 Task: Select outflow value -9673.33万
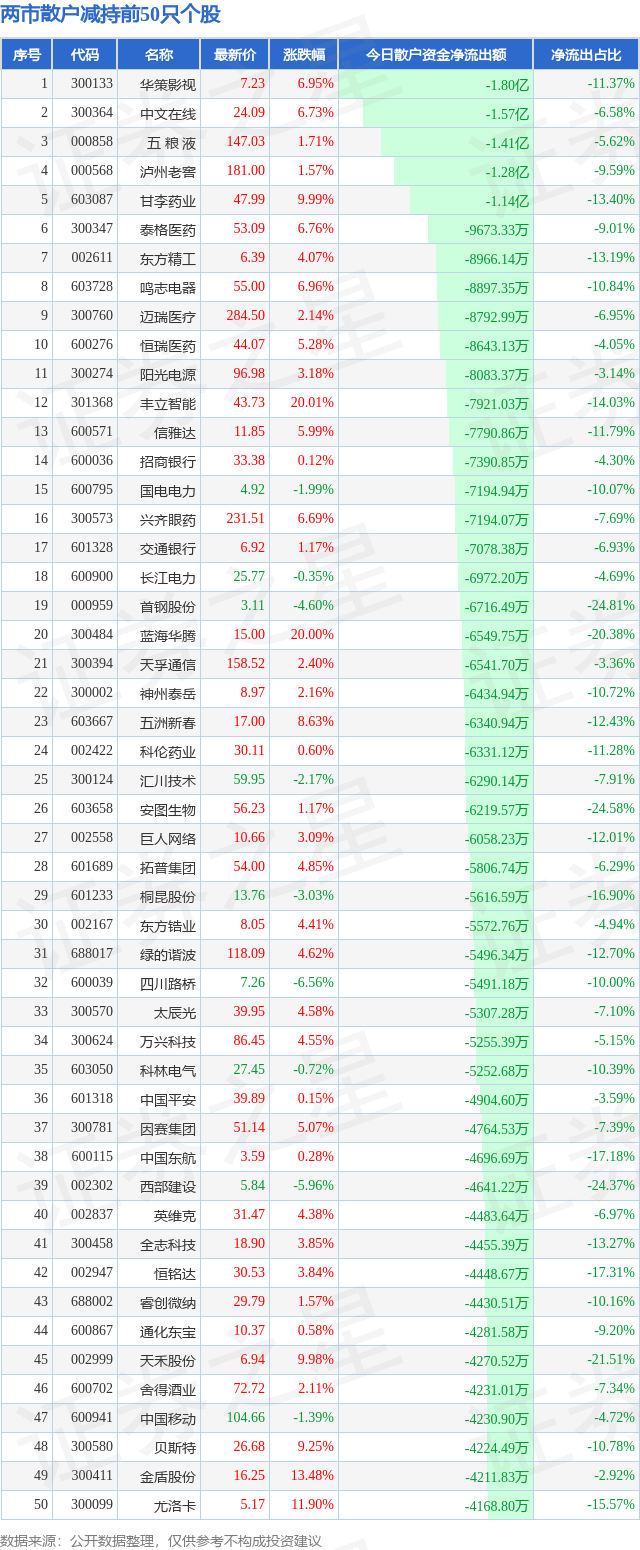point(496,230)
